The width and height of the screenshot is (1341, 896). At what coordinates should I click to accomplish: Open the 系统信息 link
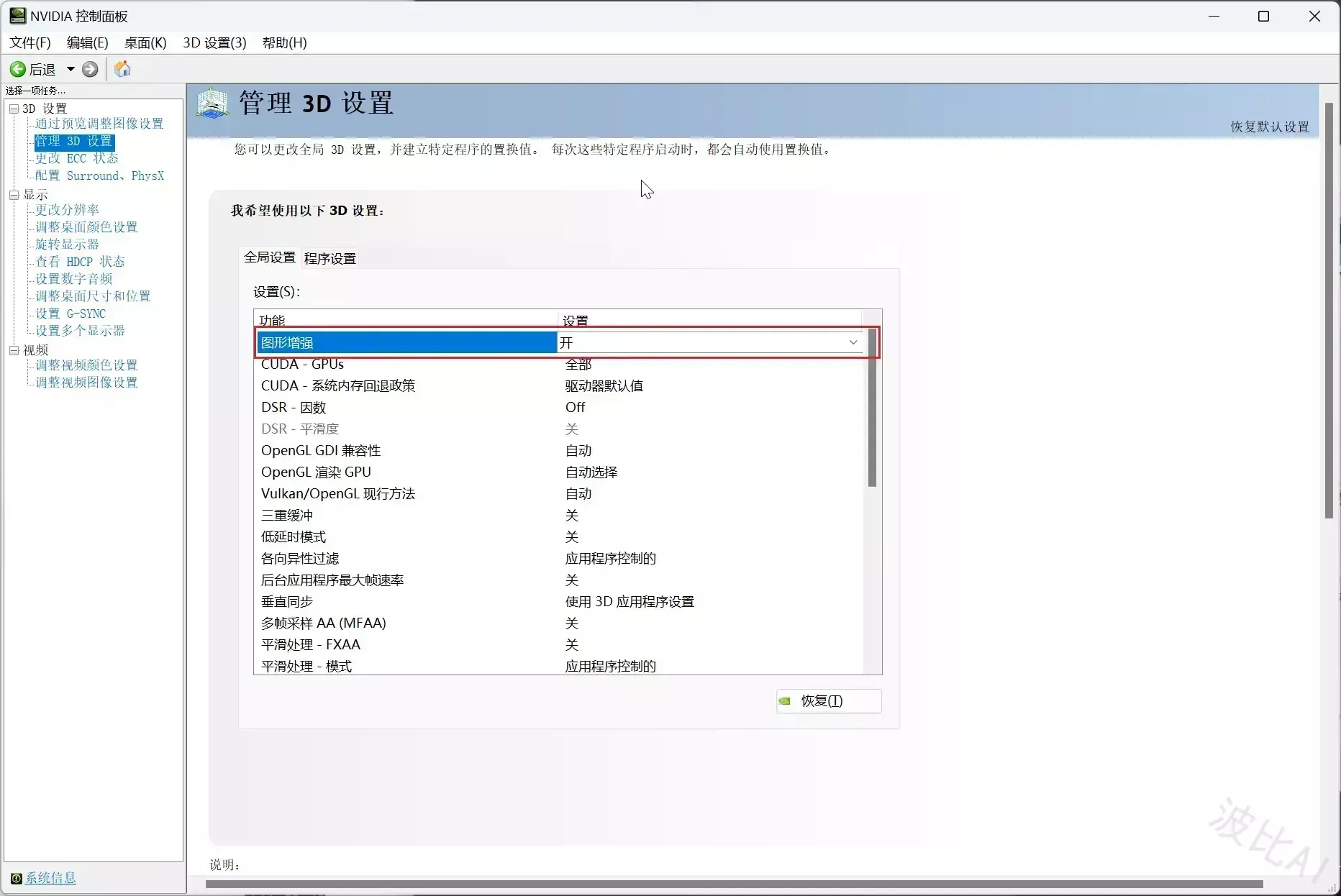(50, 878)
